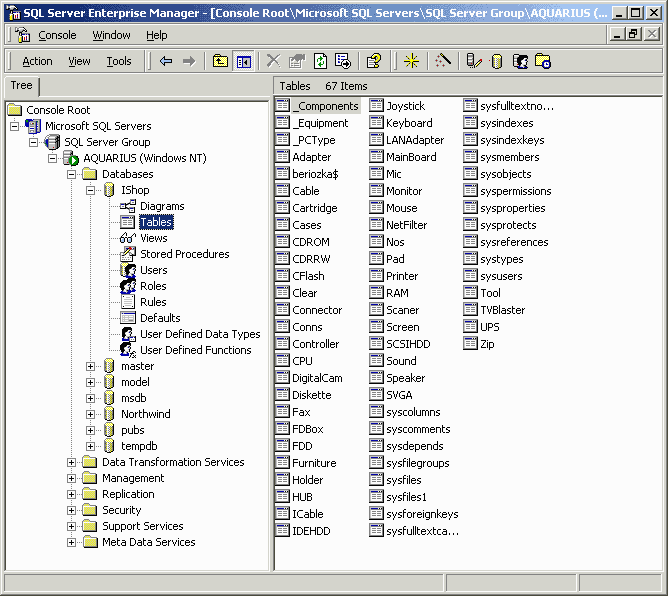Click the Run a Wizard wand icon
Image resolution: width=668 pixels, height=596 pixels.
point(443,61)
